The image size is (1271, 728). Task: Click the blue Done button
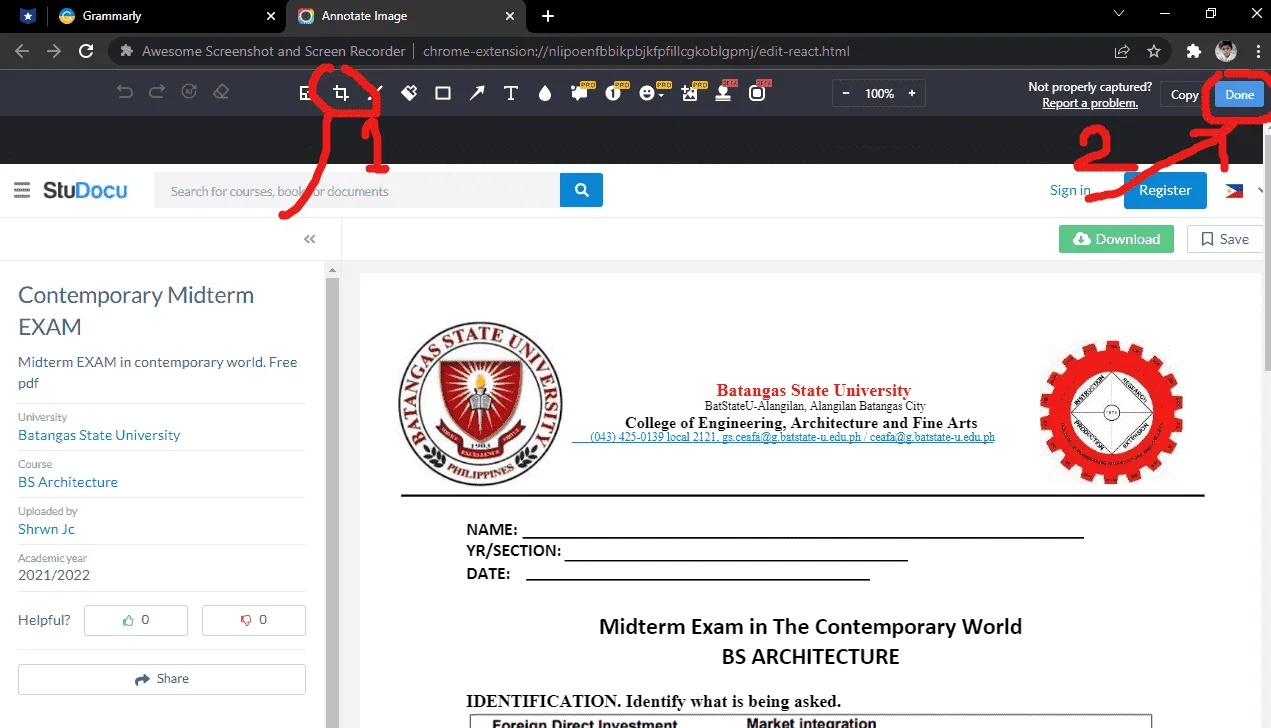(1239, 95)
